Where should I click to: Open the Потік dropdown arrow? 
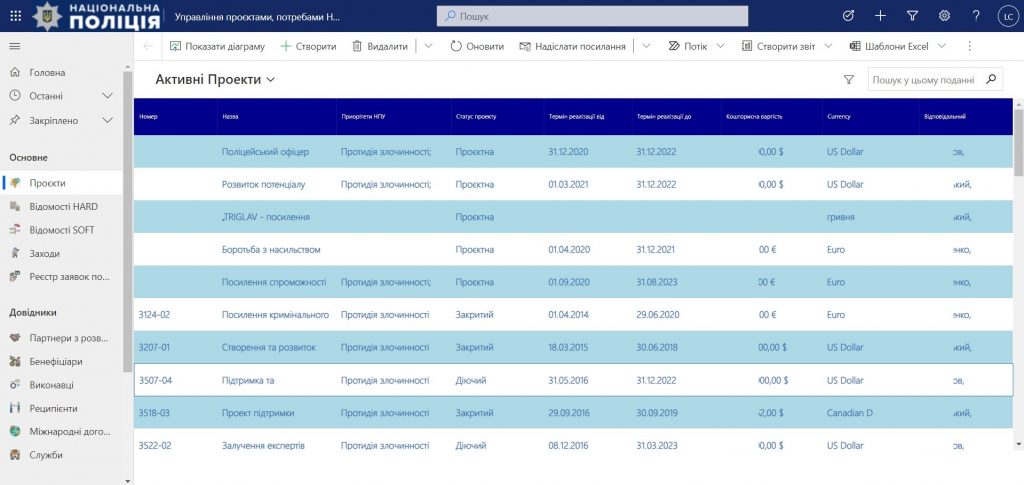coord(720,46)
